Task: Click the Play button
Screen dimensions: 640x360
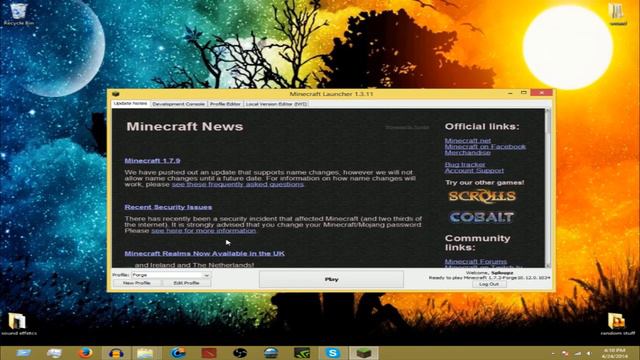Action: (x=331, y=280)
